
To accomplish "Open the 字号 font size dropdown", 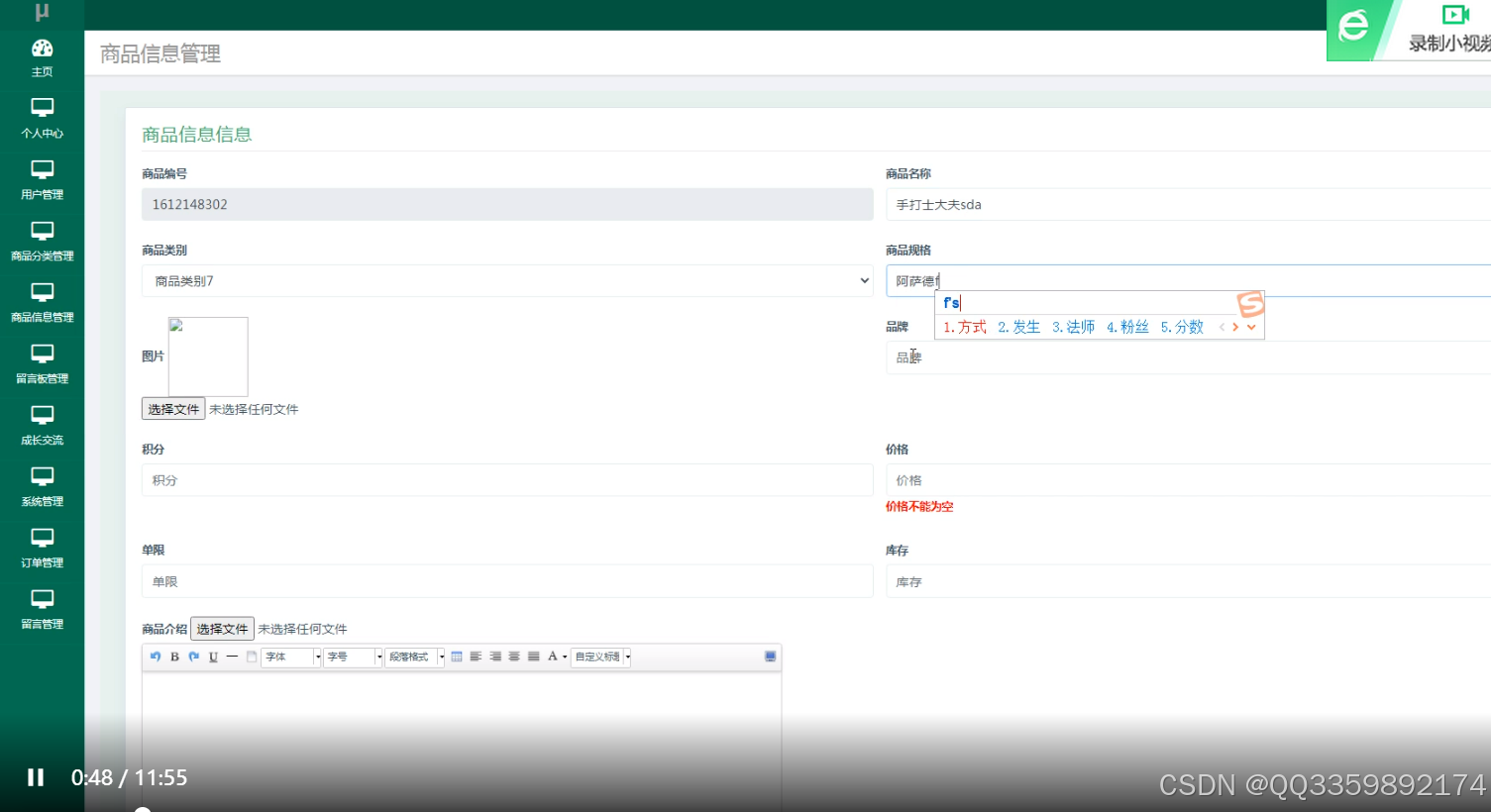I will 353,657.
